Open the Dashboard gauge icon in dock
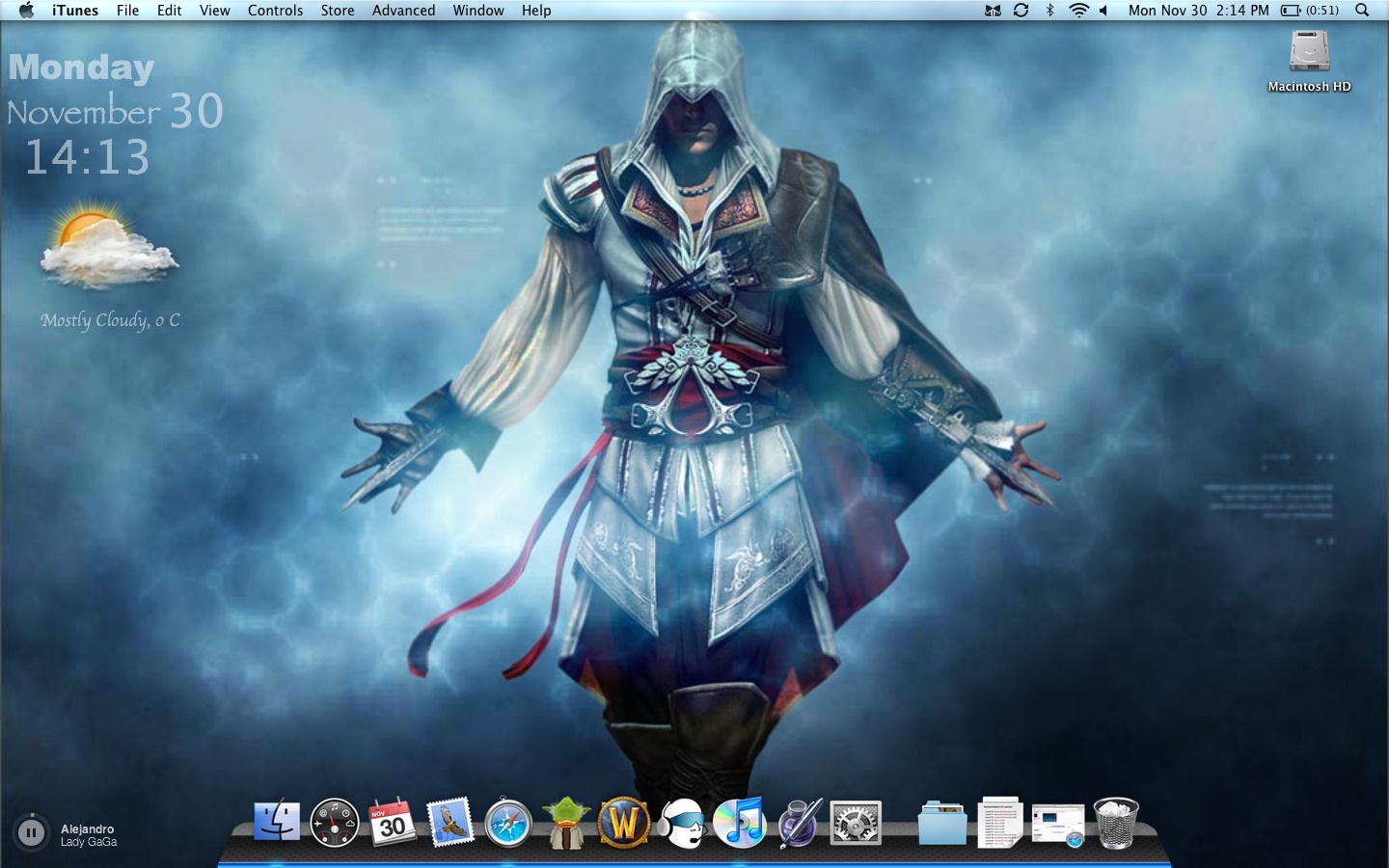Screen dimensions: 1389x868 click(335, 824)
